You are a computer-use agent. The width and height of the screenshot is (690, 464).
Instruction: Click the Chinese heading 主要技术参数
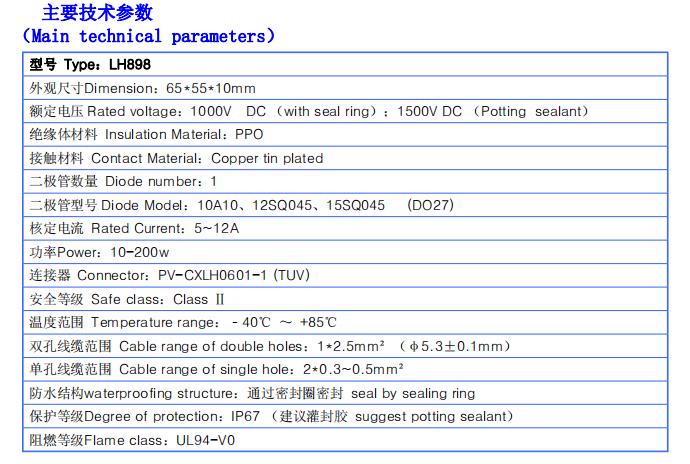coord(98,13)
